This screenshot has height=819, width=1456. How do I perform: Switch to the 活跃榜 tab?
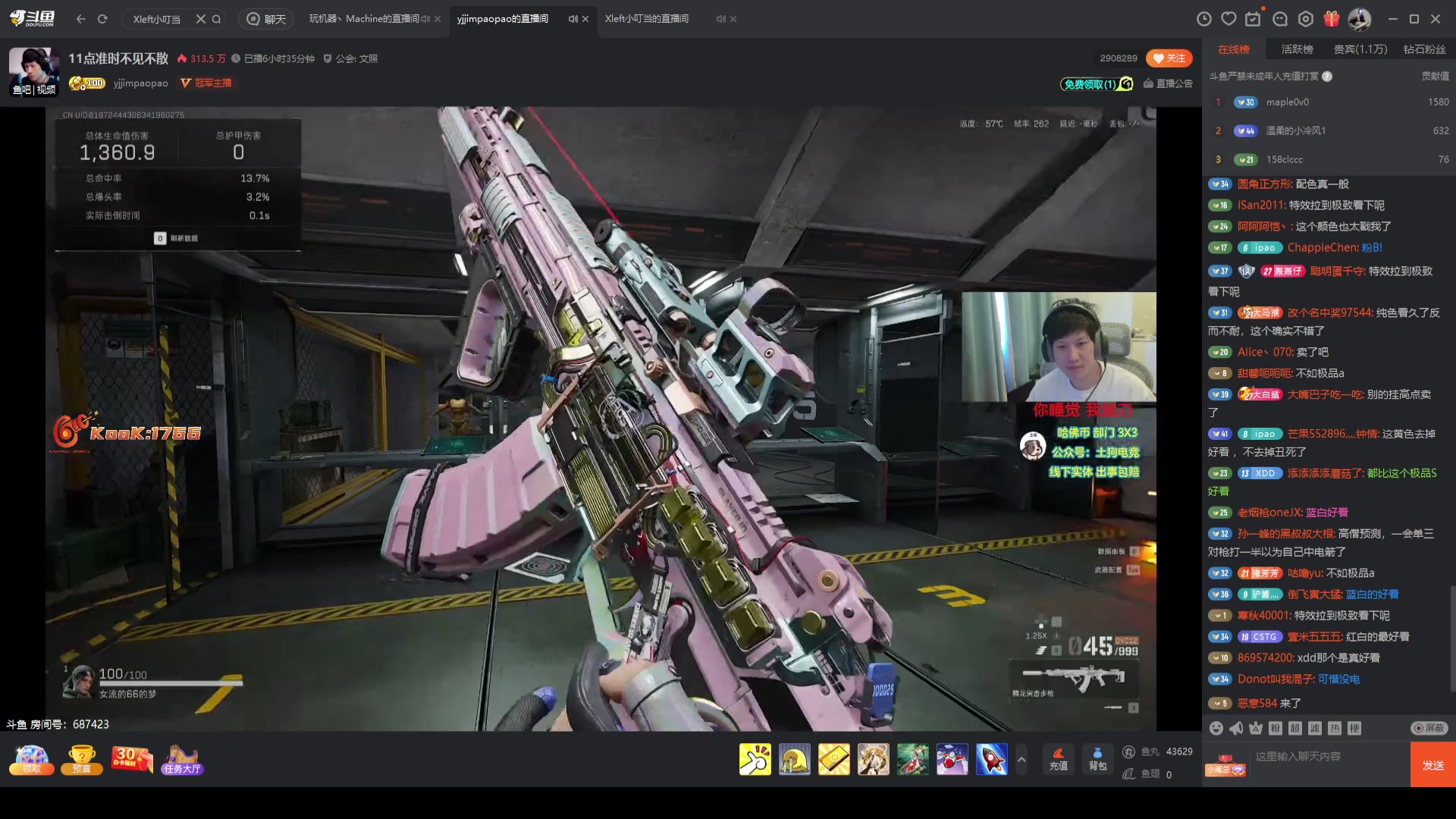pyautogui.click(x=1297, y=49)
